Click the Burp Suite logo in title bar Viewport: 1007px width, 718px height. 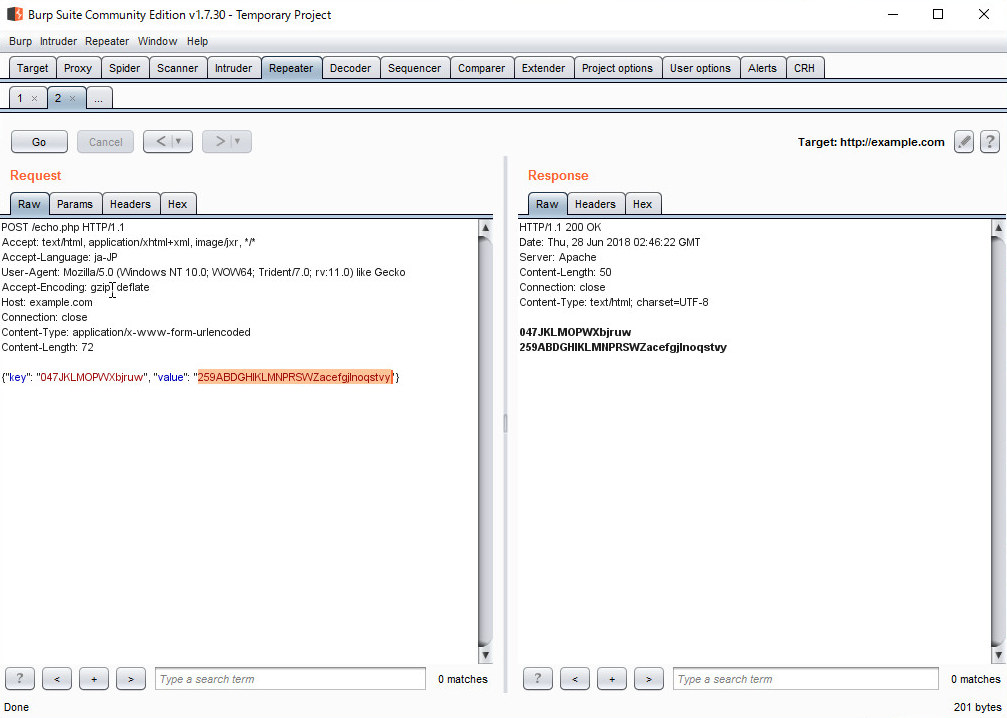pos(15,14)
